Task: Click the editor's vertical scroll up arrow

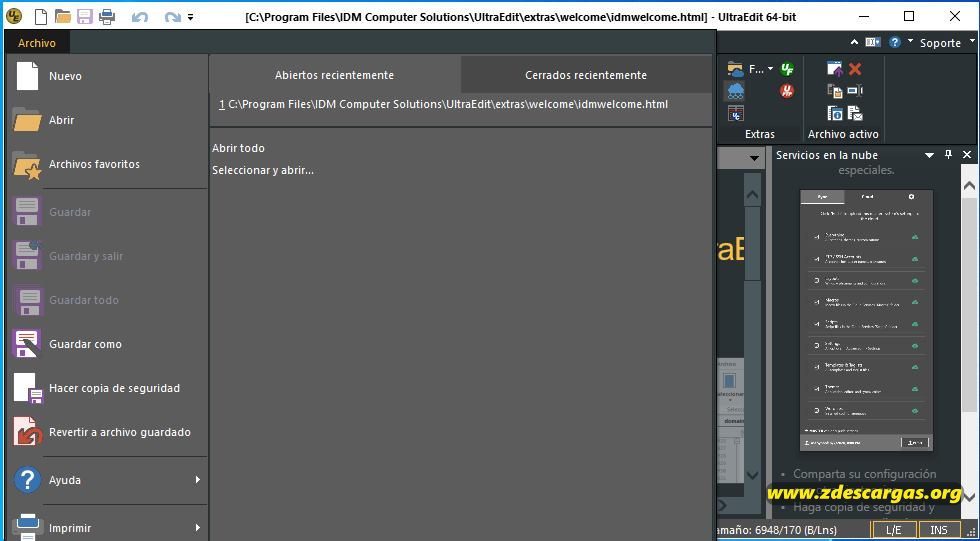Action: pyautogui.click(x=752, y=195)
